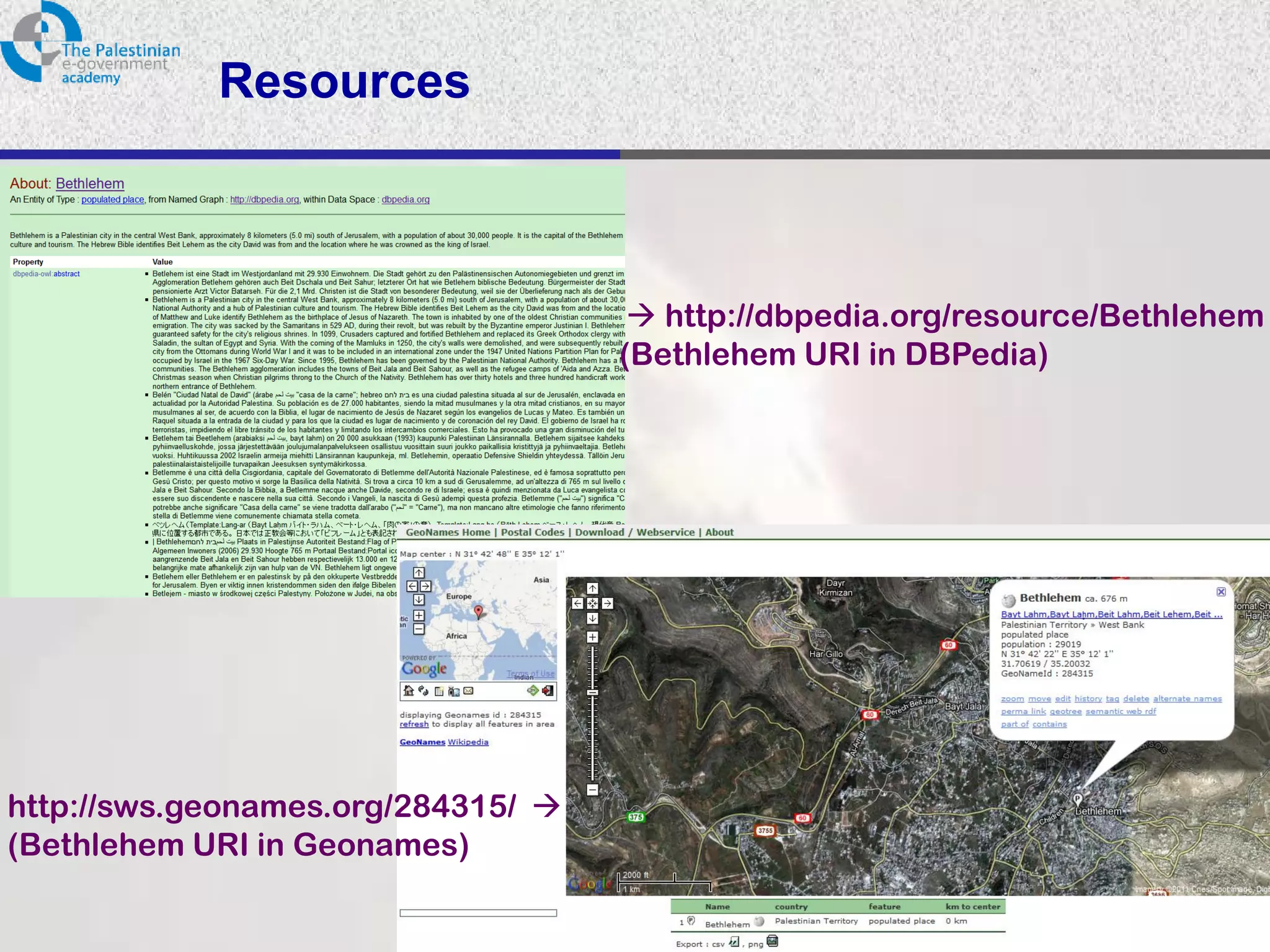This screenshot has width=1270, height=952.
Task: Pan the overview map down
Action: point(419,600)
